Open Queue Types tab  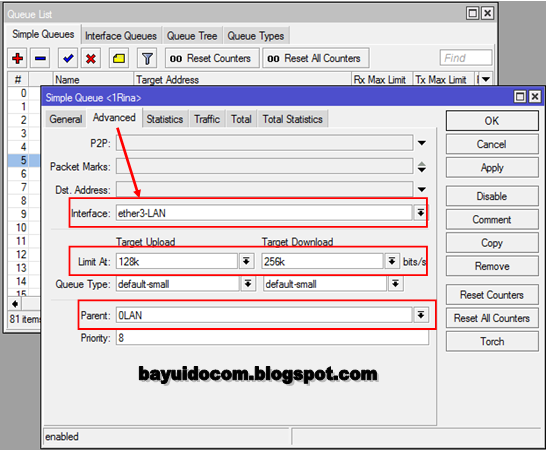(256, 36)
